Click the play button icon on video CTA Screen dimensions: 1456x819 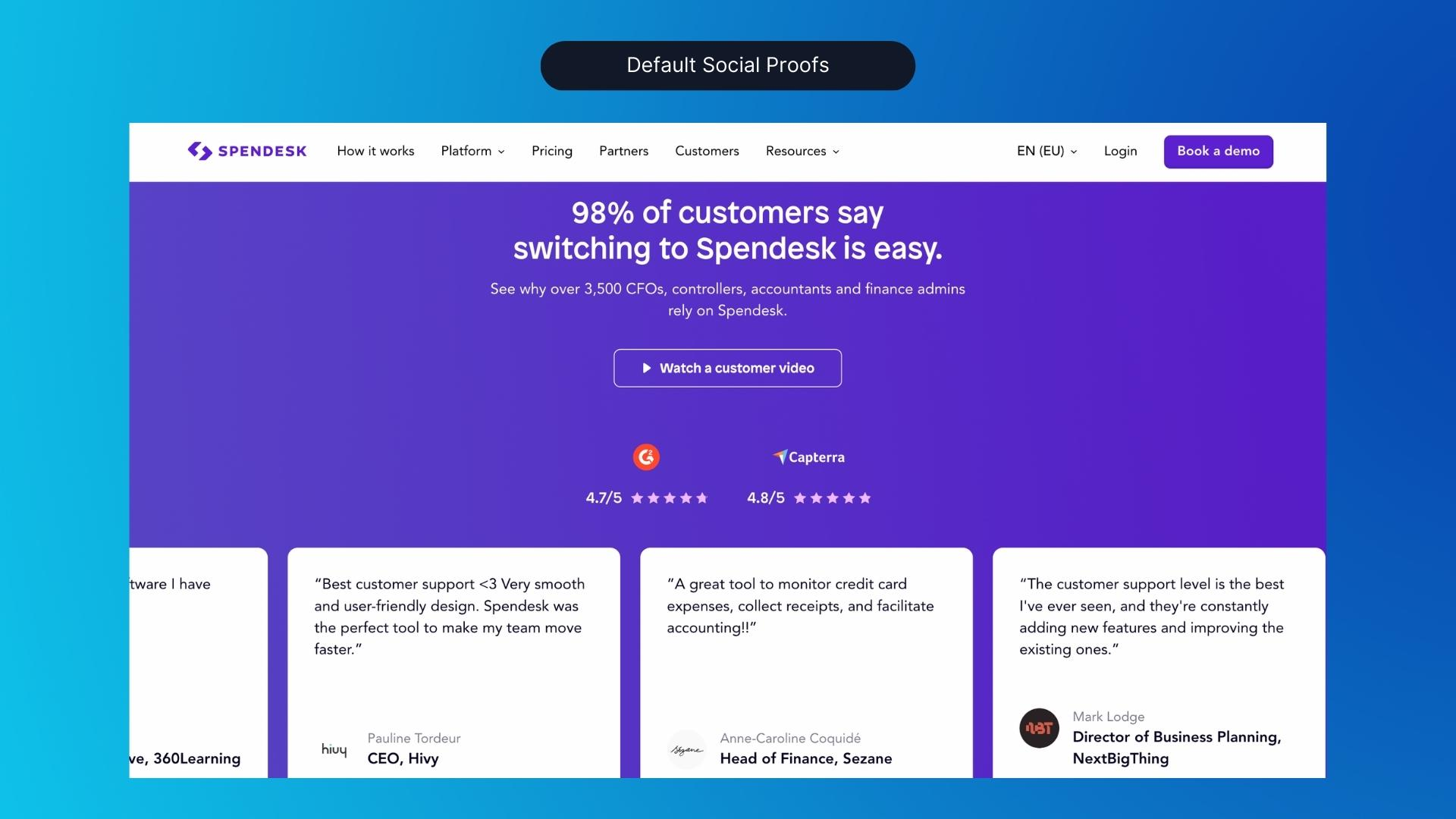pyautogui.click(x=646, y=368)
